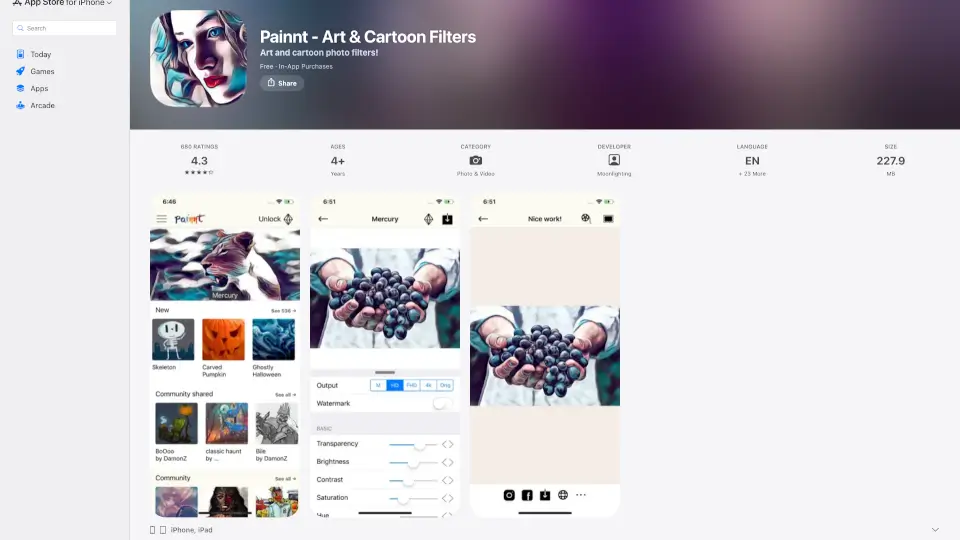Click the Paint app icon artwork
Viewport: 960px width, 540px height.
coord(198,58)
